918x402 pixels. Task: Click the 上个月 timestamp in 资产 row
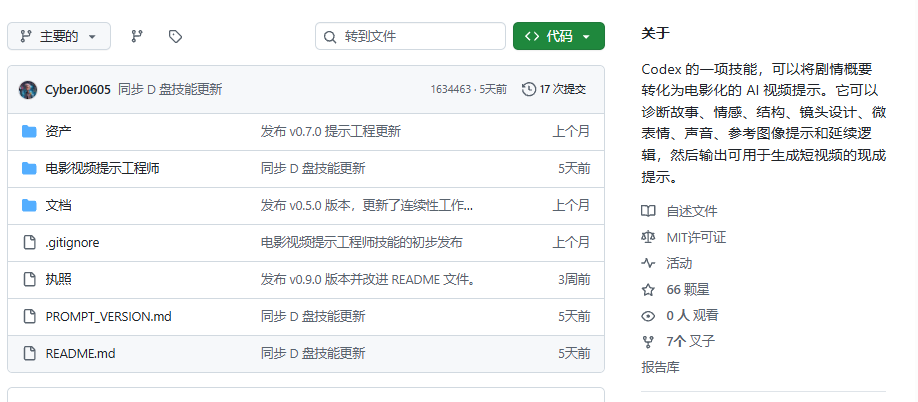pos(571,131)
